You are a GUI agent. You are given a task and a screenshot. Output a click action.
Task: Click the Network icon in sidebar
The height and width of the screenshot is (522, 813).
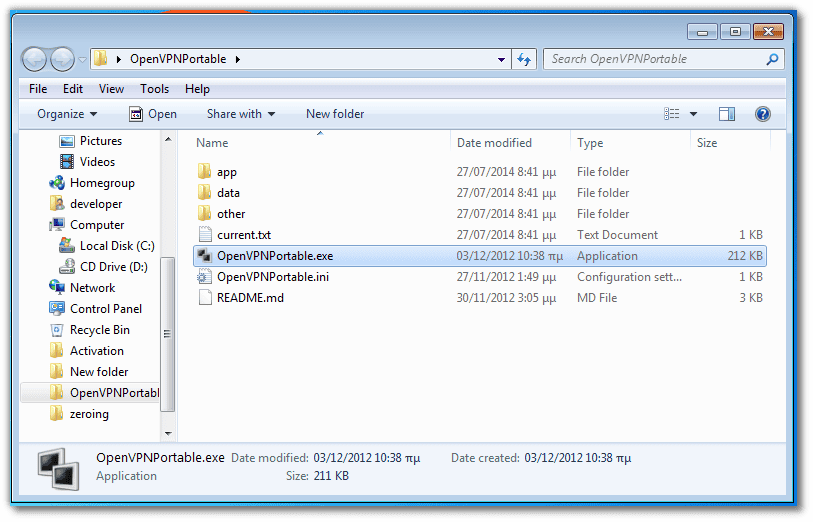point(57,288)
